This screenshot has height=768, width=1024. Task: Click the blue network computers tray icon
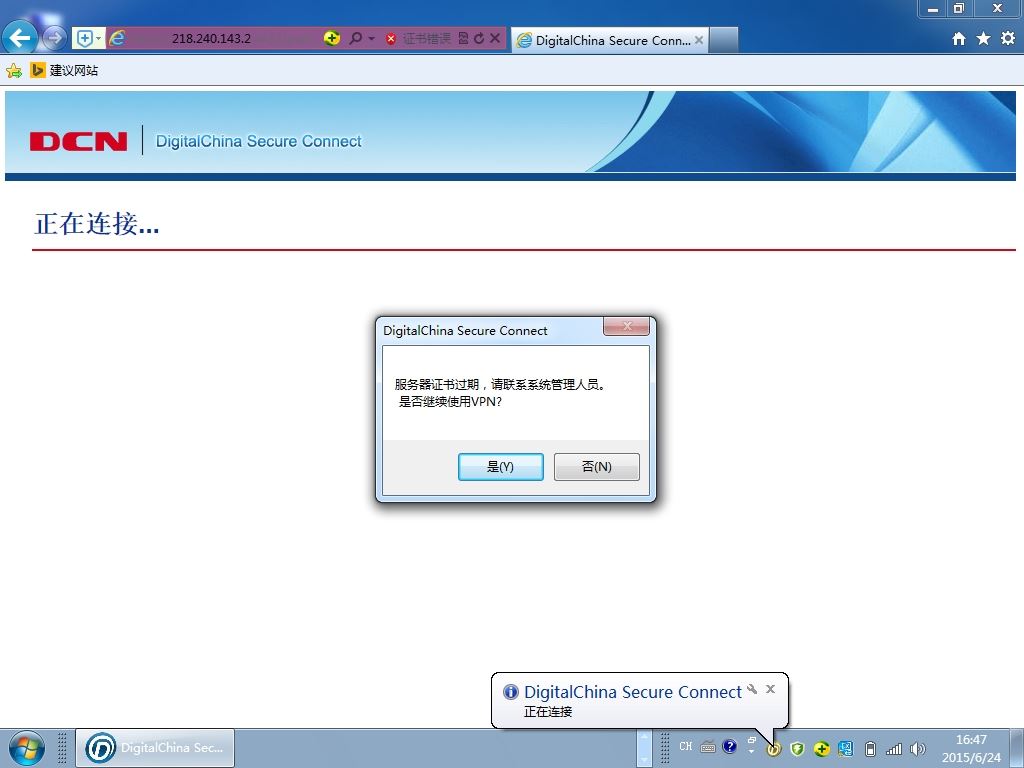click(845, 749)
